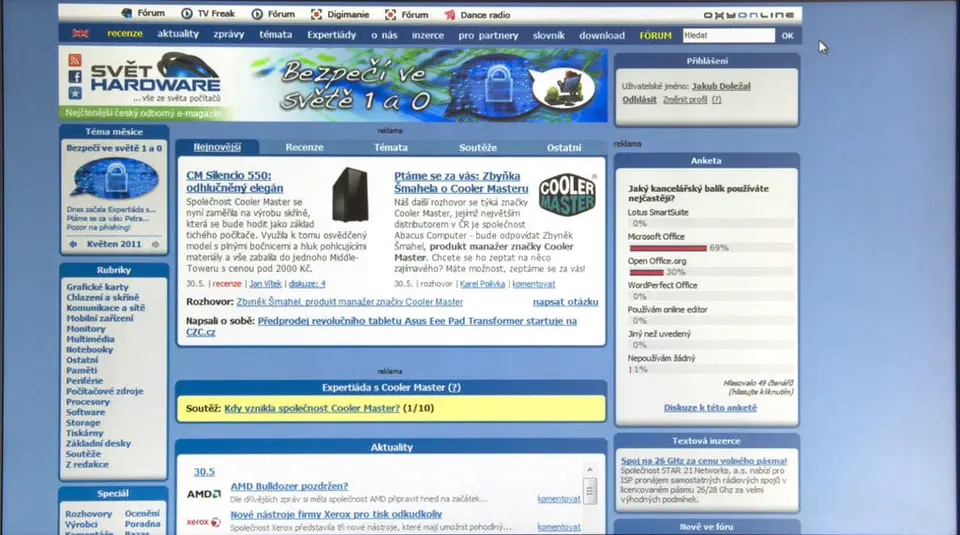Open Kdy vznikla společnost Cooler Master contest
Viewport: 960px width, 535px height.
click(x=312, y=408)
